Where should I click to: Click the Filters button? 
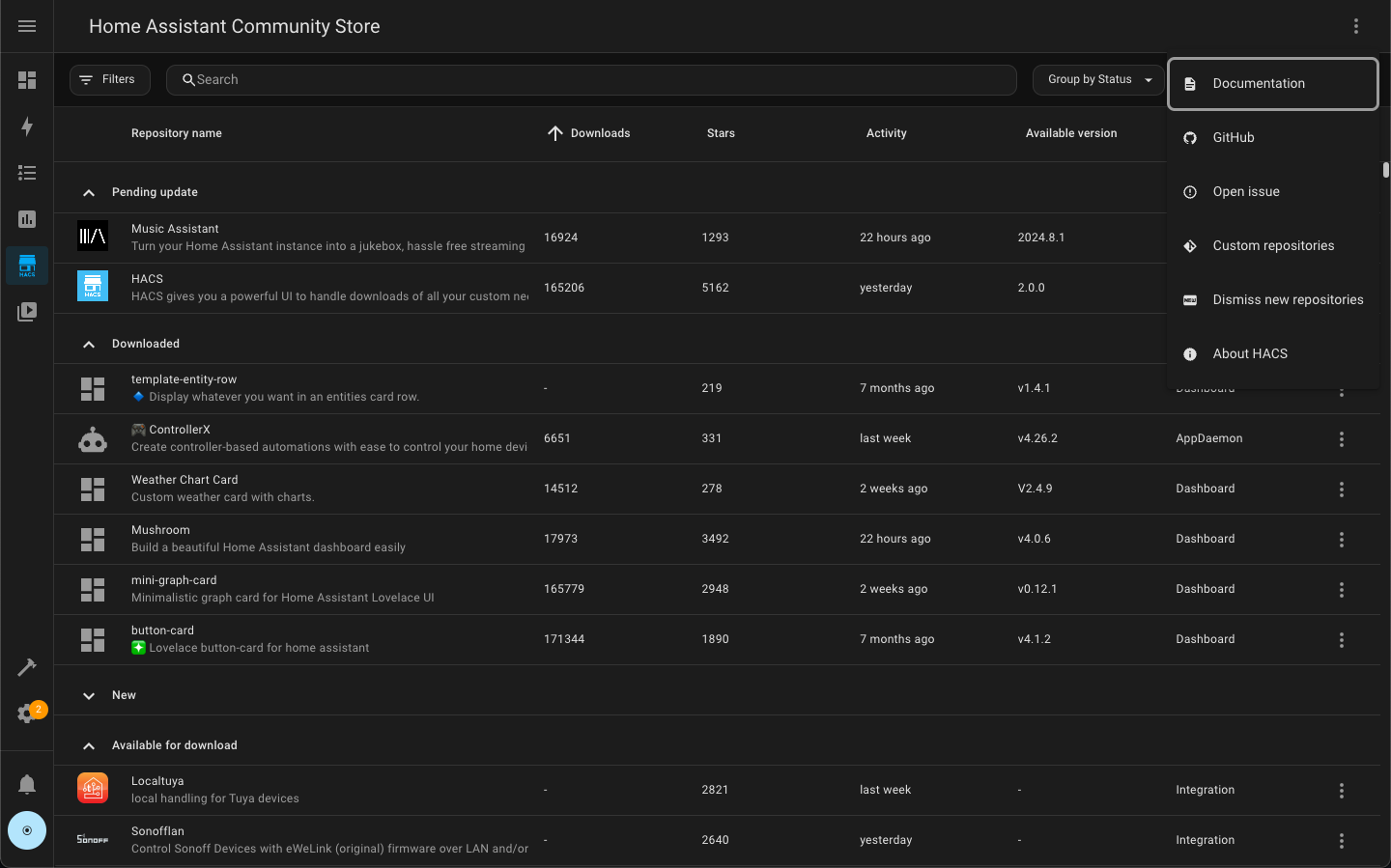tap(109, 79)
